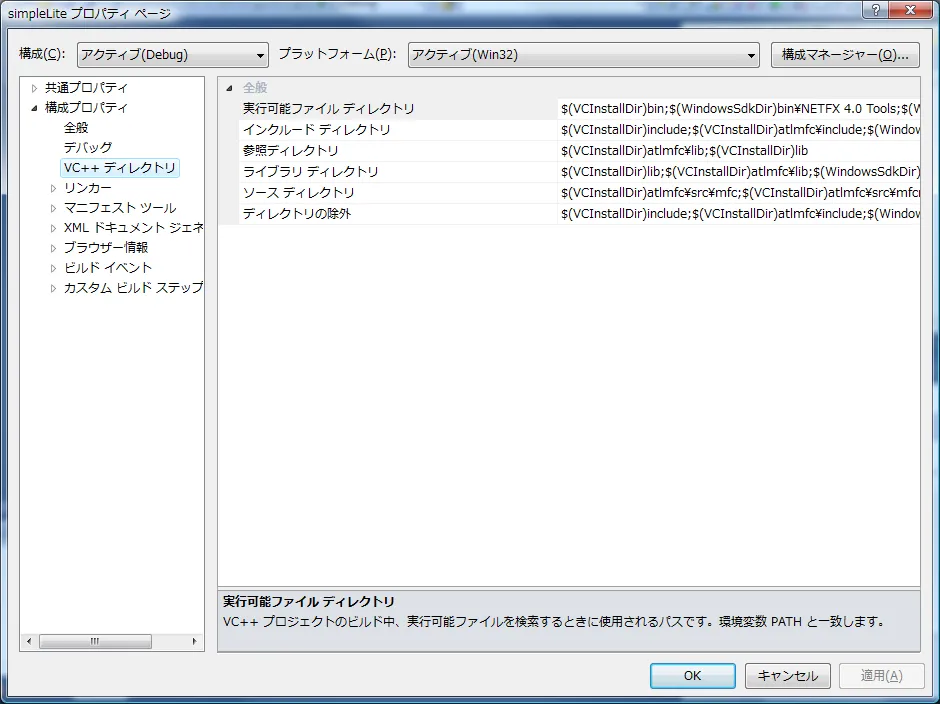Select the ビルド イベント item label
940x704 pixels.
click(108, 267)
